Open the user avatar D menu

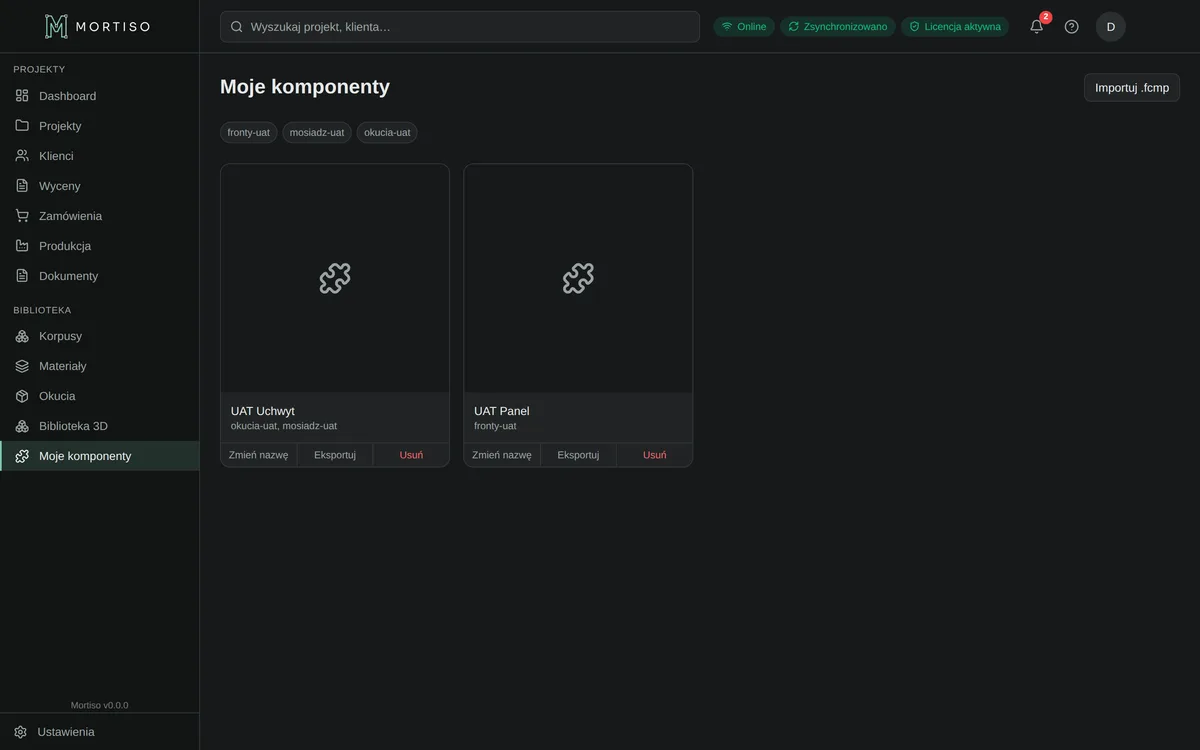pos(1111,27)
